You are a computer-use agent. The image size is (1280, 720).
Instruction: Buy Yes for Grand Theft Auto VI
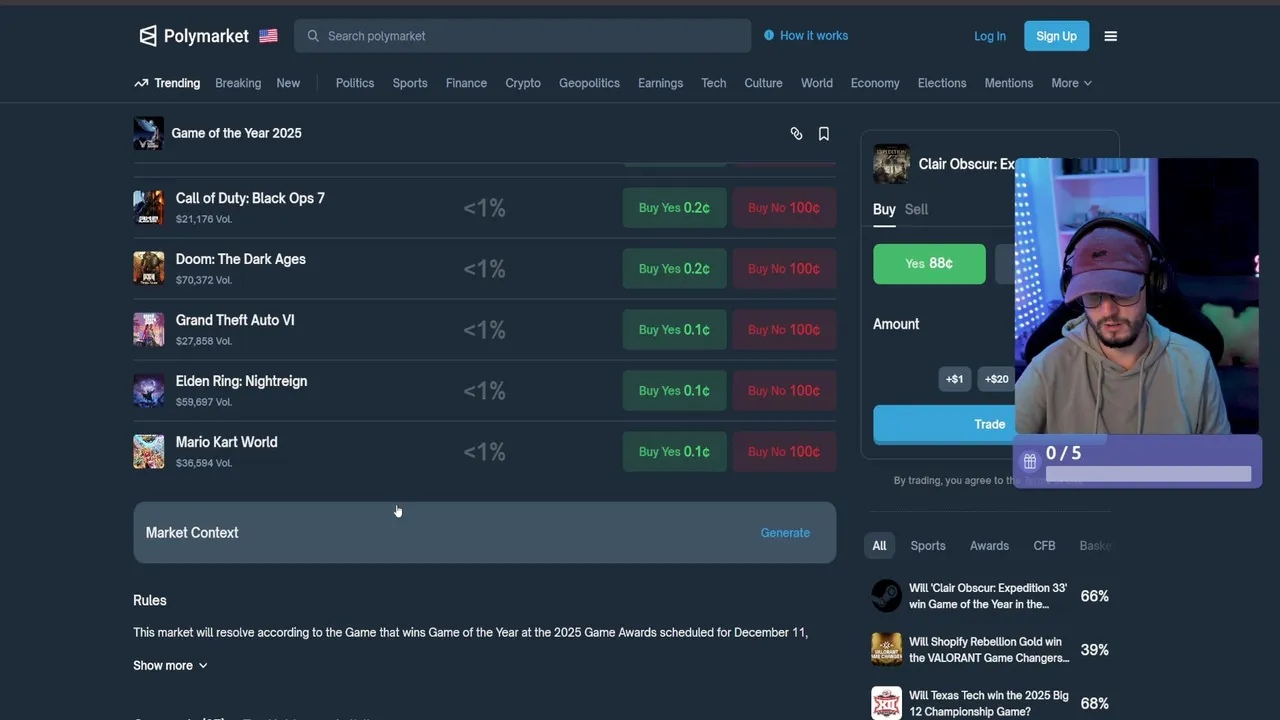point(674,330)
